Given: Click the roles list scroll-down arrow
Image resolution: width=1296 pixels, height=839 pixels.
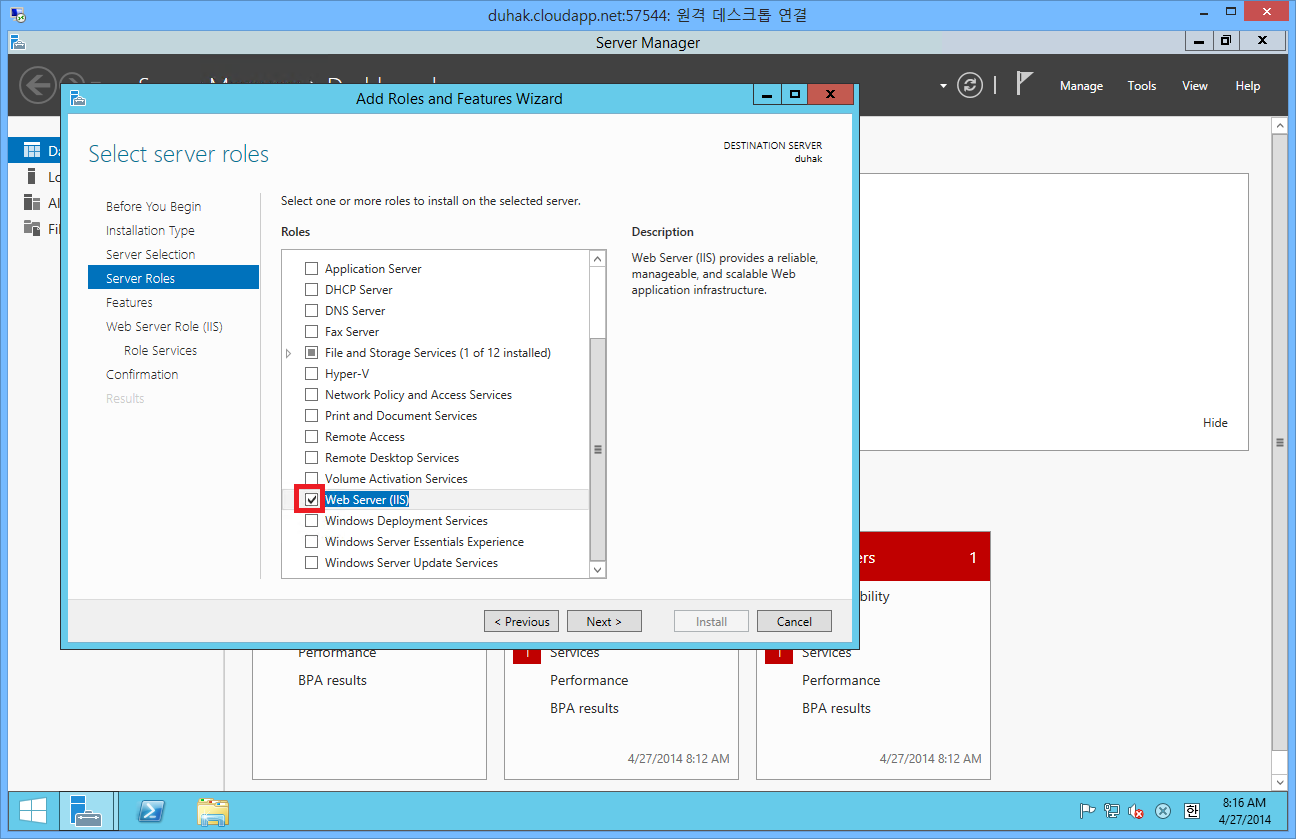Looking at the screenshot, I should click(x=598, y=569).
